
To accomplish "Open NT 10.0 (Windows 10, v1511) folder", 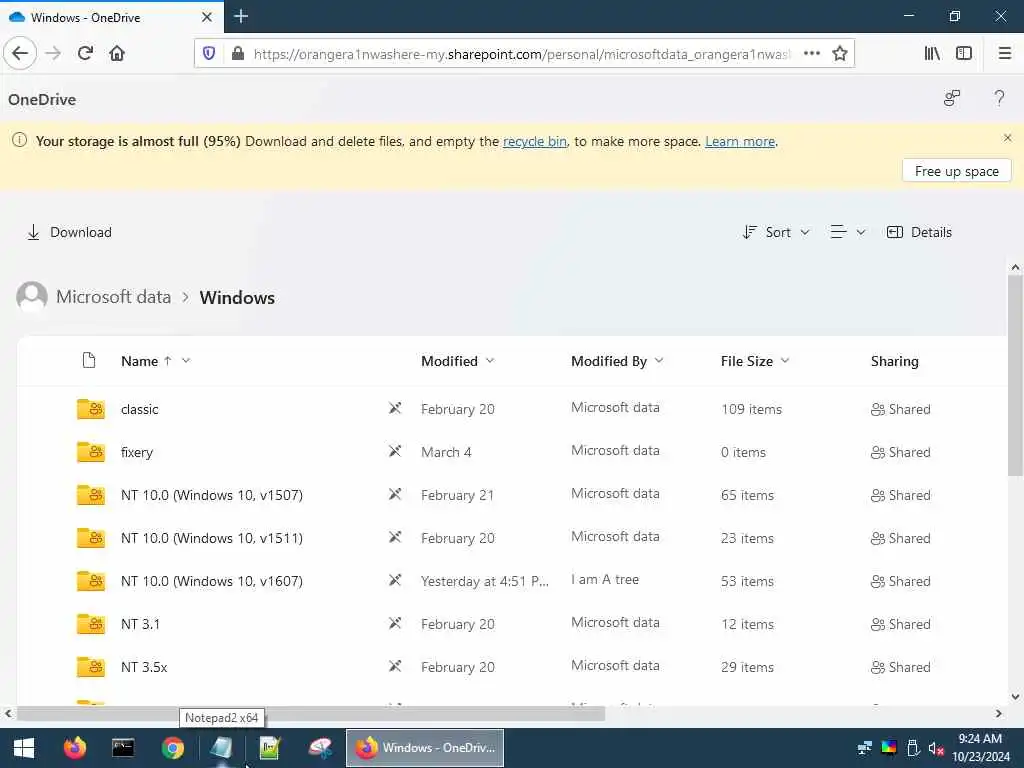I will 212,538.
